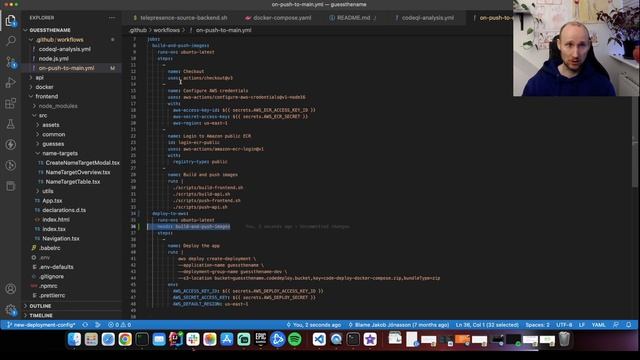
Task: Click workflows in the breadcrumb
Action: click(x=167, y=30)
